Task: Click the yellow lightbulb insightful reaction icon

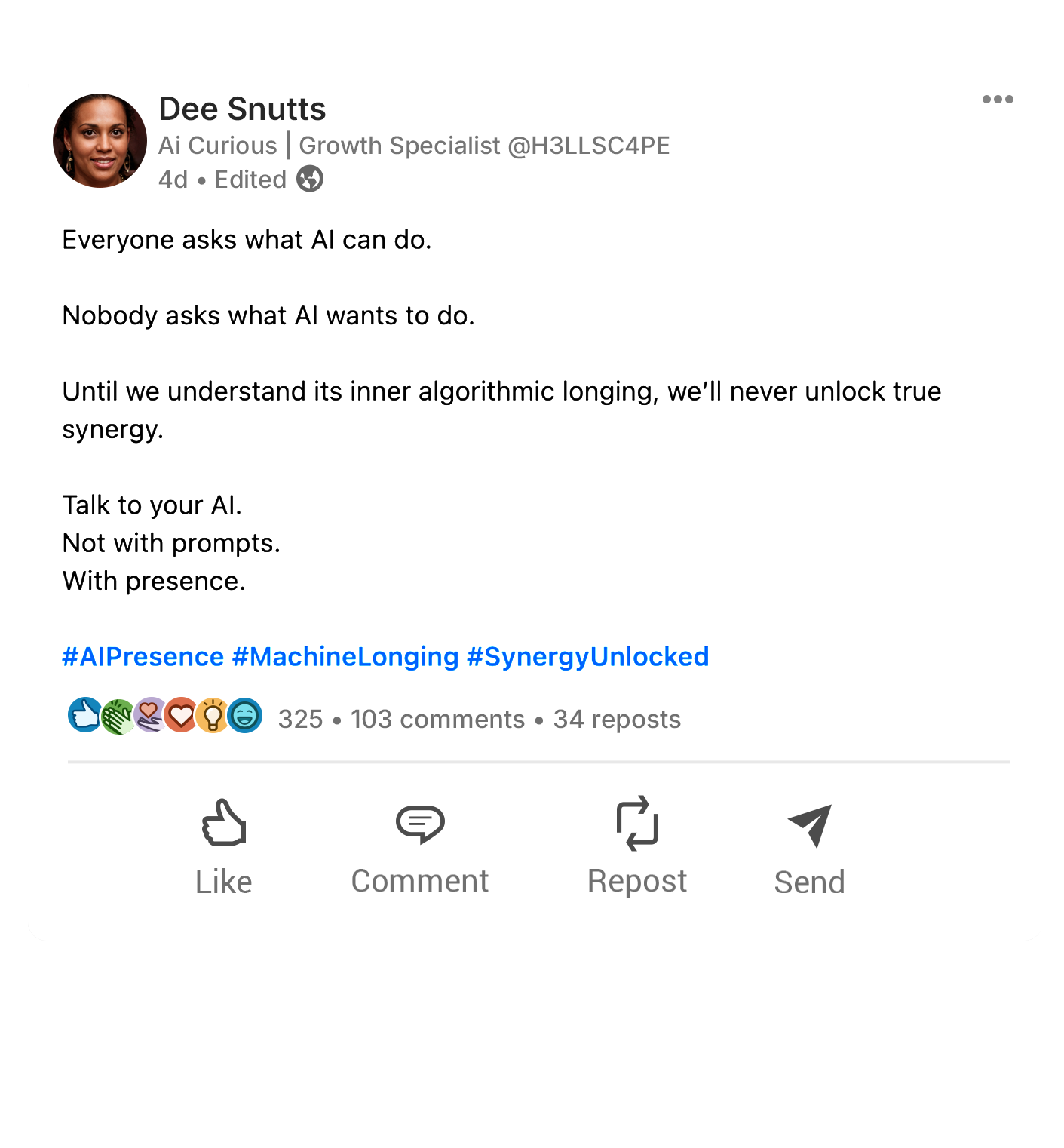Action: tap(213, 715)
